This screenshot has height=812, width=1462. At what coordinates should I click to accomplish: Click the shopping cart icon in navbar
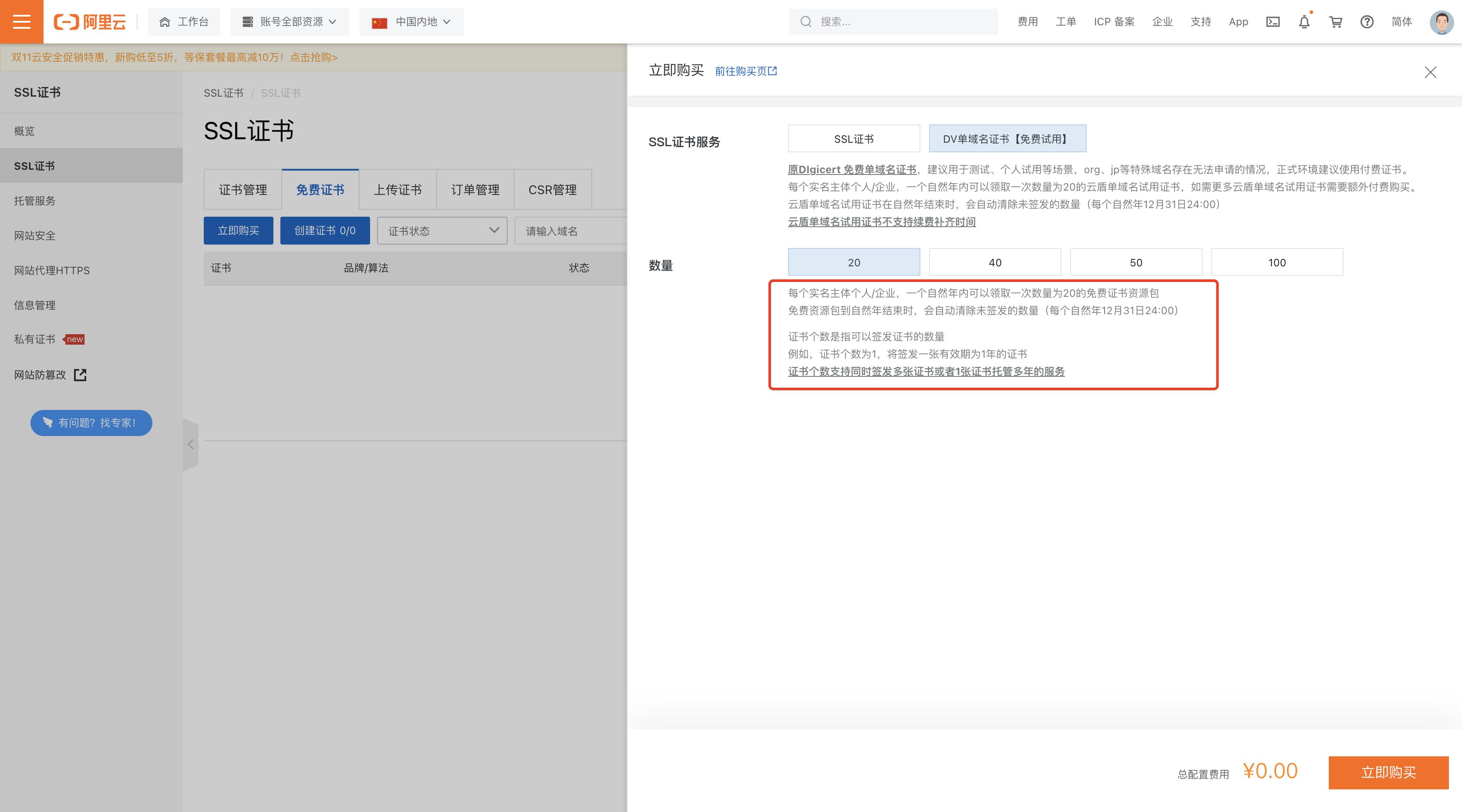pos(1336,21)
